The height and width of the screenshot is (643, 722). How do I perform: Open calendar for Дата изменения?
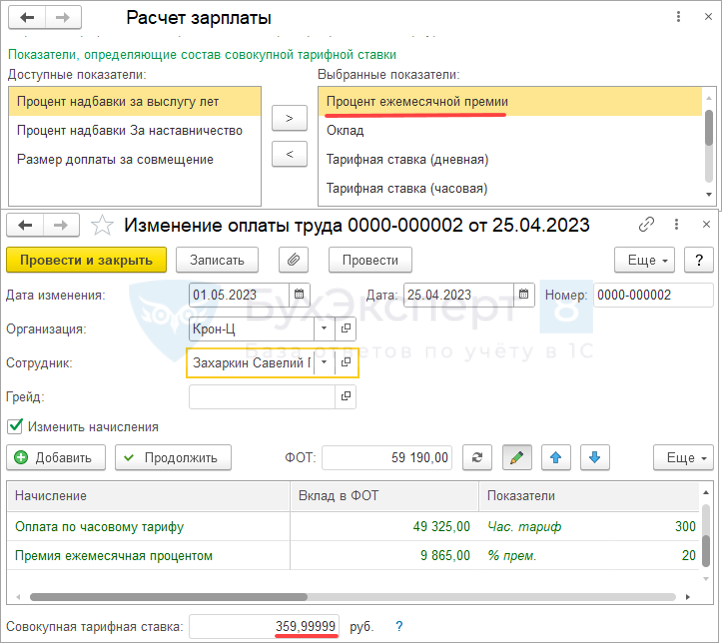(299, 294)
